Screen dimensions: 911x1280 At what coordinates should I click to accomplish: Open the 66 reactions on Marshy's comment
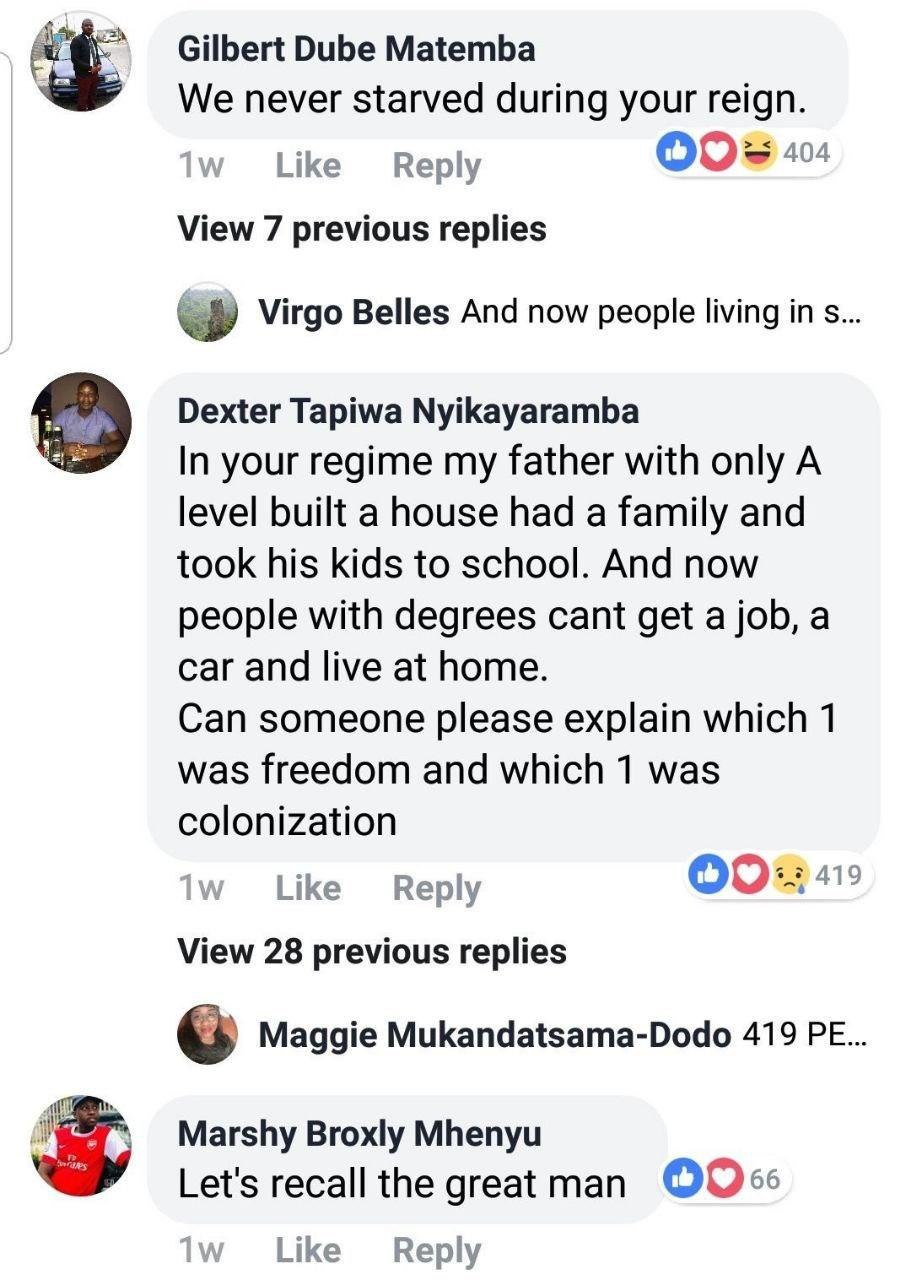point(727,1179)
